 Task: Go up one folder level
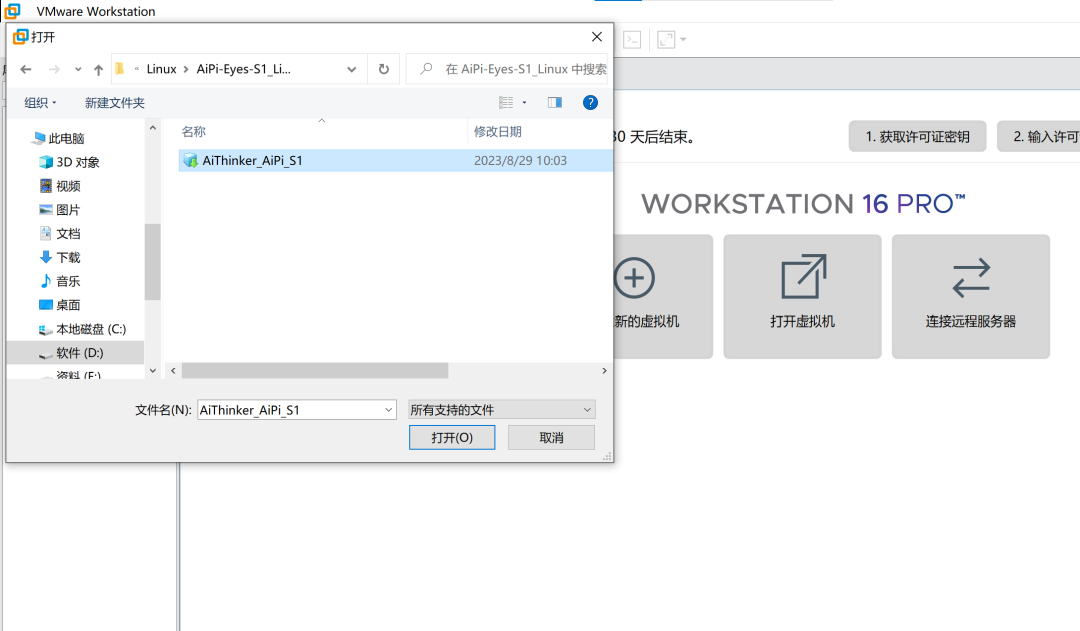click(98, 69)
